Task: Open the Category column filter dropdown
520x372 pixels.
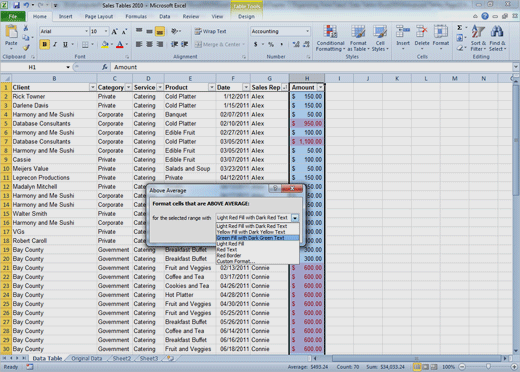Action: 128,87
